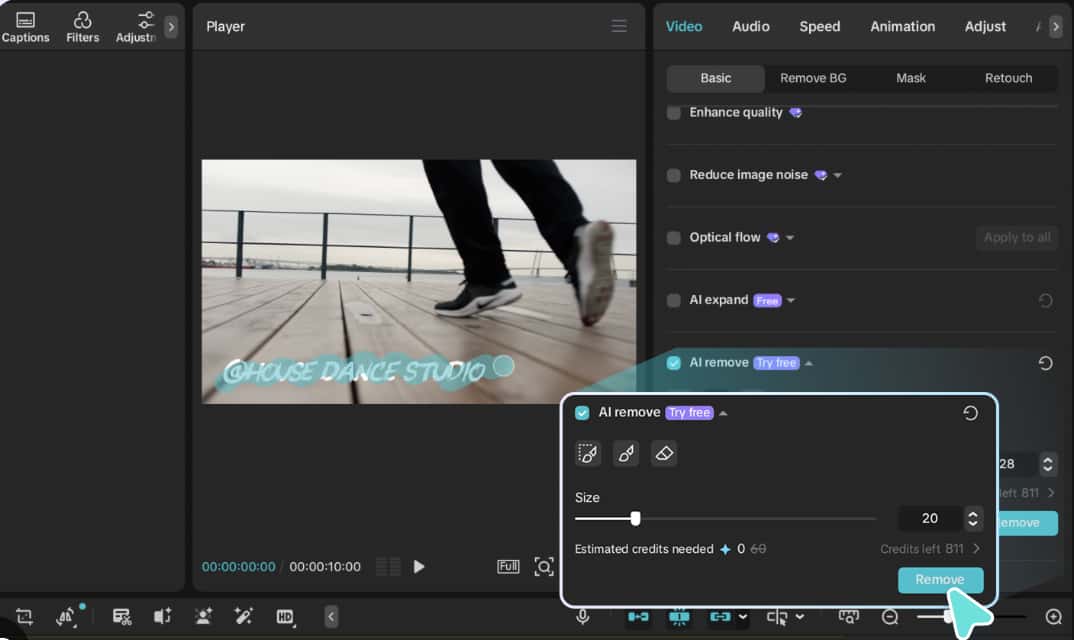Switch to the Speed tab

coord(819,27)
